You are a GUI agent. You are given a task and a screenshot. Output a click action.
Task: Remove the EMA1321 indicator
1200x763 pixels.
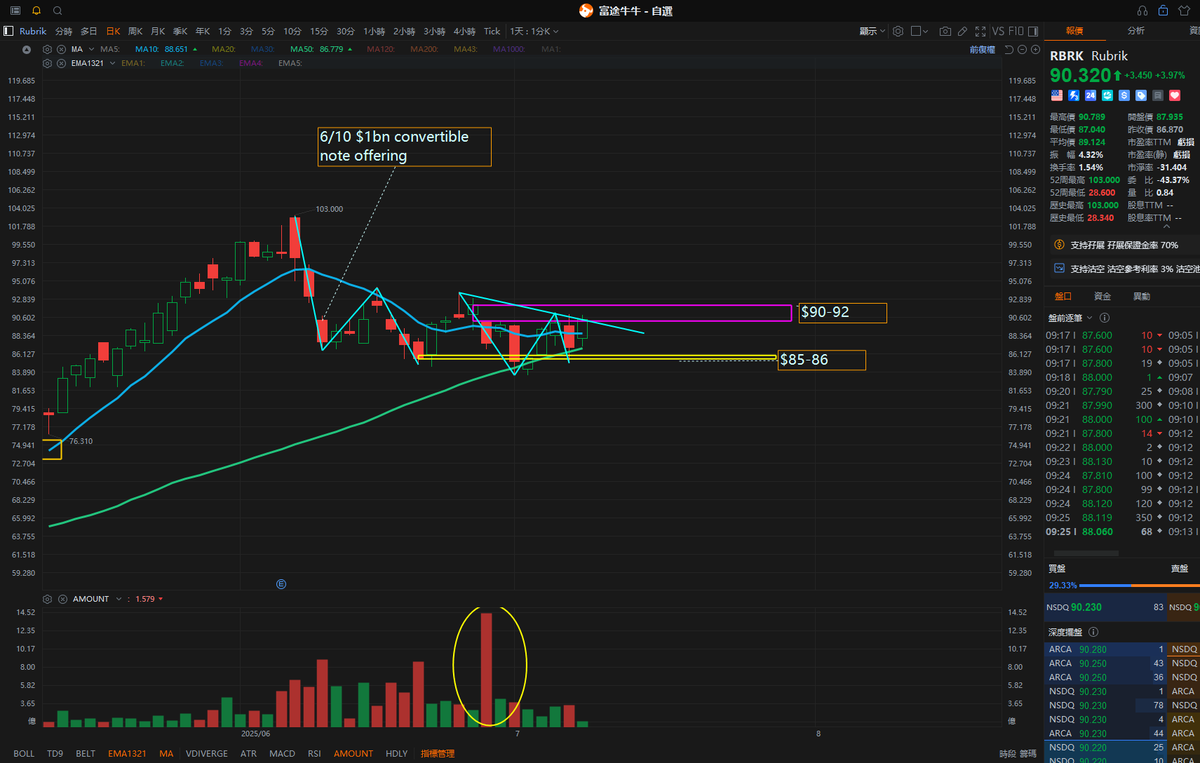(61, 63)
